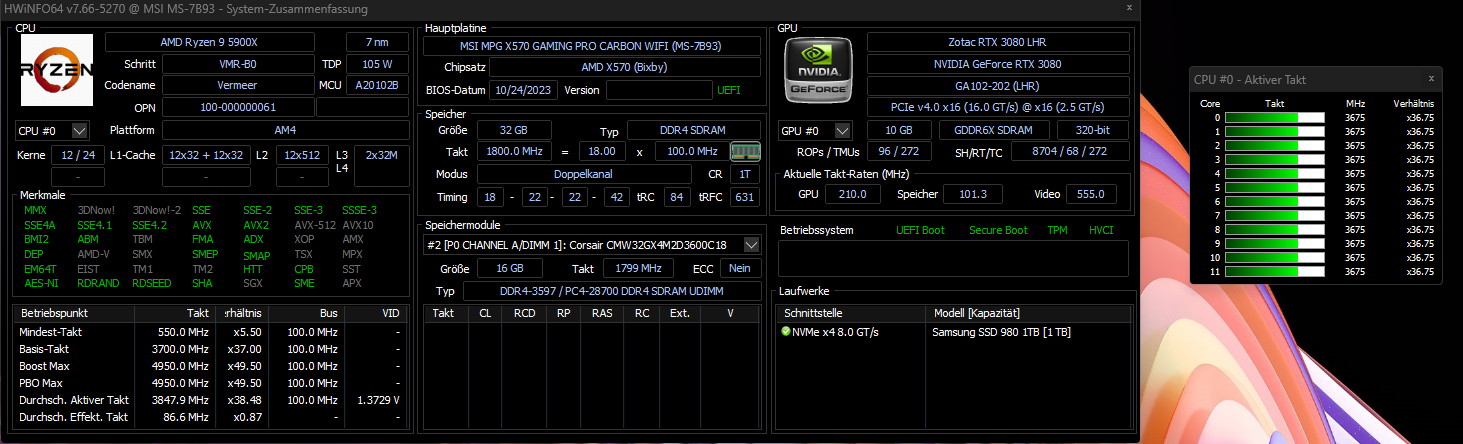Image resolution: width=1463 pixels, height=444 pixels.
Task: Click the AVX2 feature label
Action: 256,225
